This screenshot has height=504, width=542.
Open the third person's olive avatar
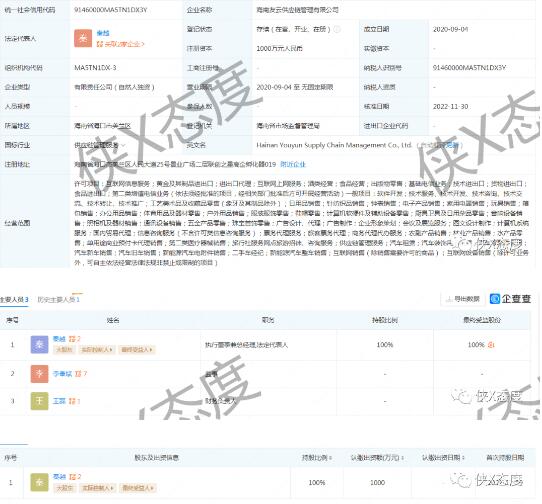pyautogui.click(x=39, y=401)
